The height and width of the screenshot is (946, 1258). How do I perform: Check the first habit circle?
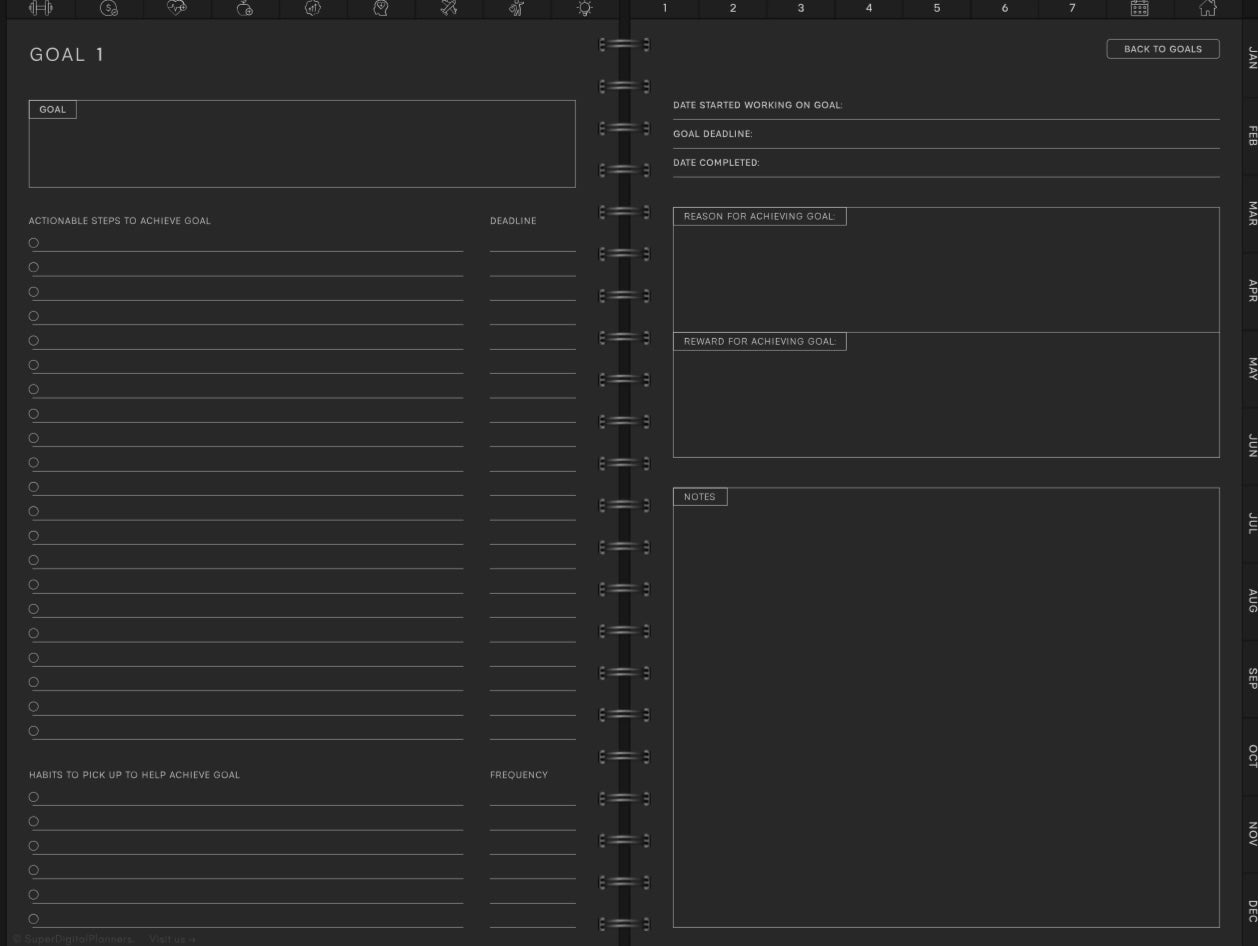point(34,797)
